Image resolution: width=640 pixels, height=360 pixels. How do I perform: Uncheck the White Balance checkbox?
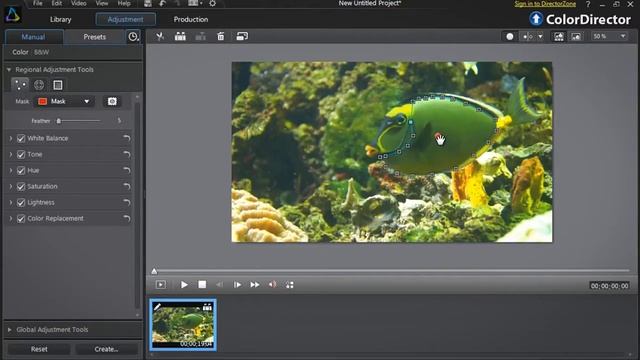pos(21,138)
